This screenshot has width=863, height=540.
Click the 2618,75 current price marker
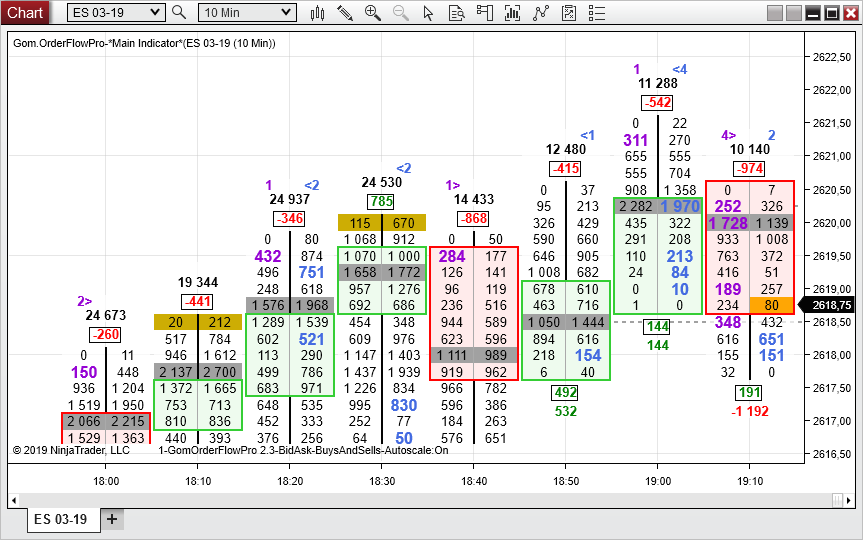pos(830,305)
